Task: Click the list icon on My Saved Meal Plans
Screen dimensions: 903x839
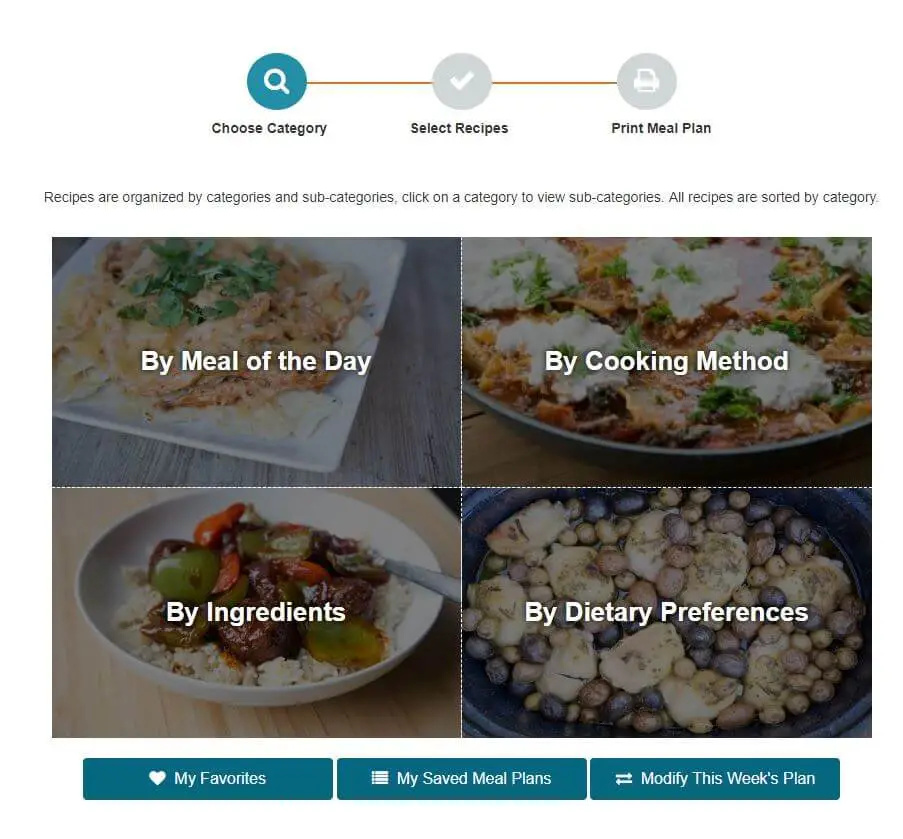Action: [x=380, y=778]
